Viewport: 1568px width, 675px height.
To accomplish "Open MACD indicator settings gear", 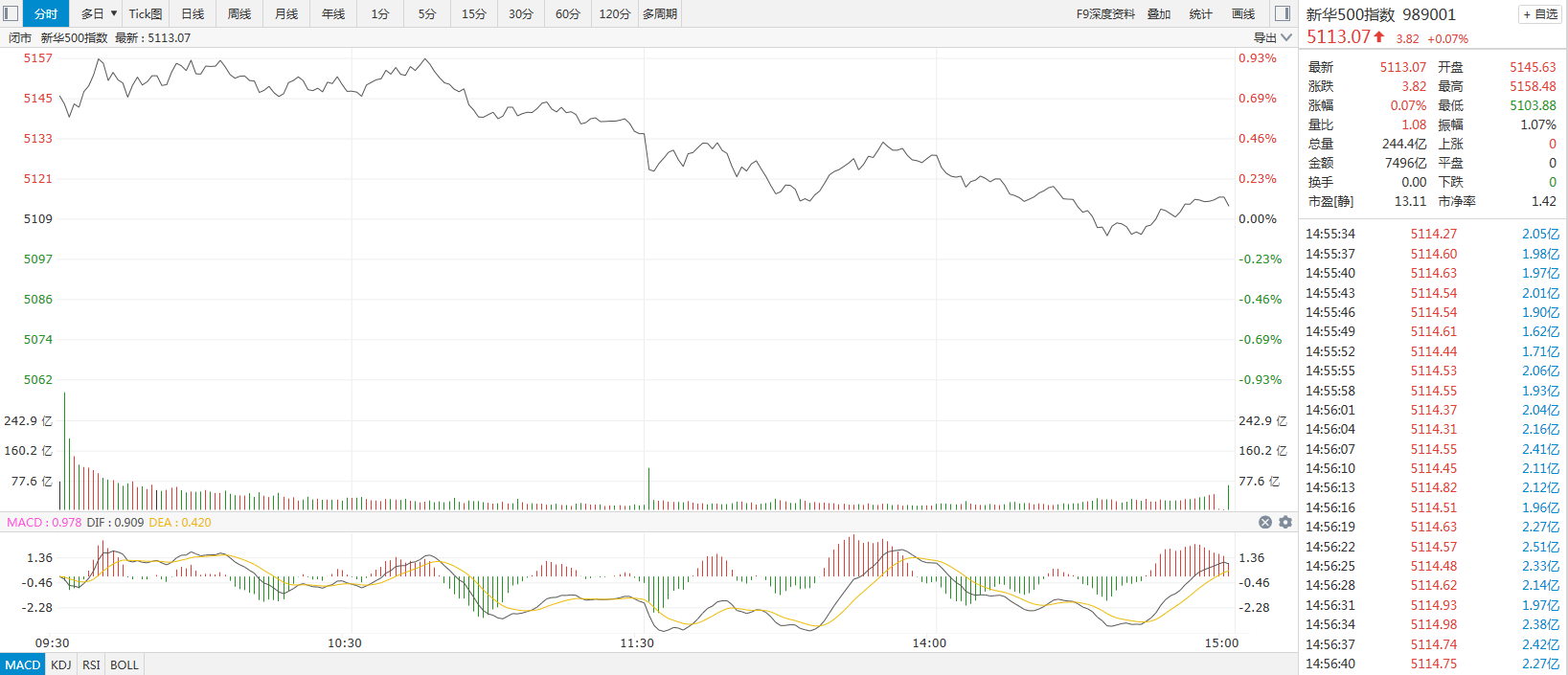I will point(1285,522).
